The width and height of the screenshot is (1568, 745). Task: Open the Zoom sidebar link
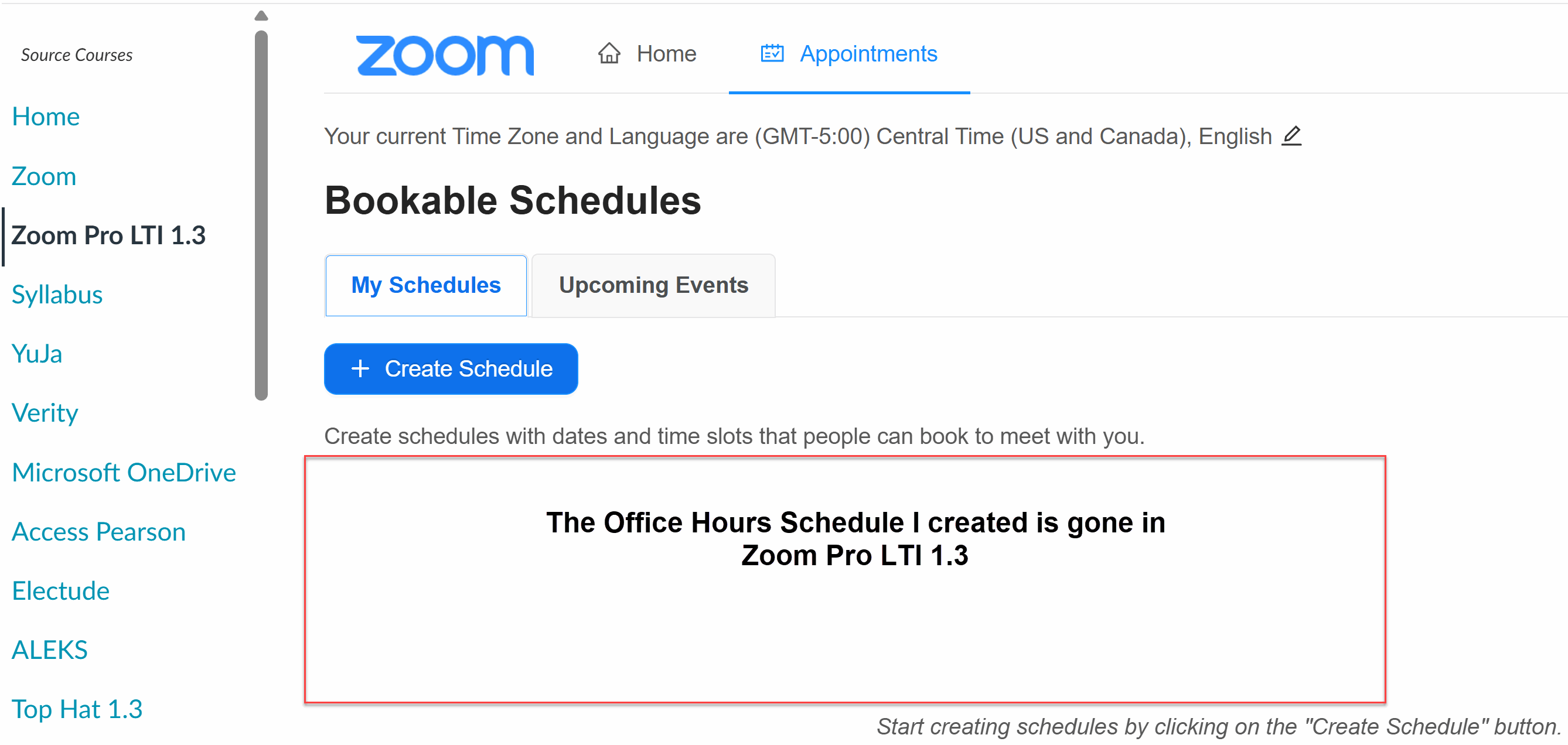44,176
